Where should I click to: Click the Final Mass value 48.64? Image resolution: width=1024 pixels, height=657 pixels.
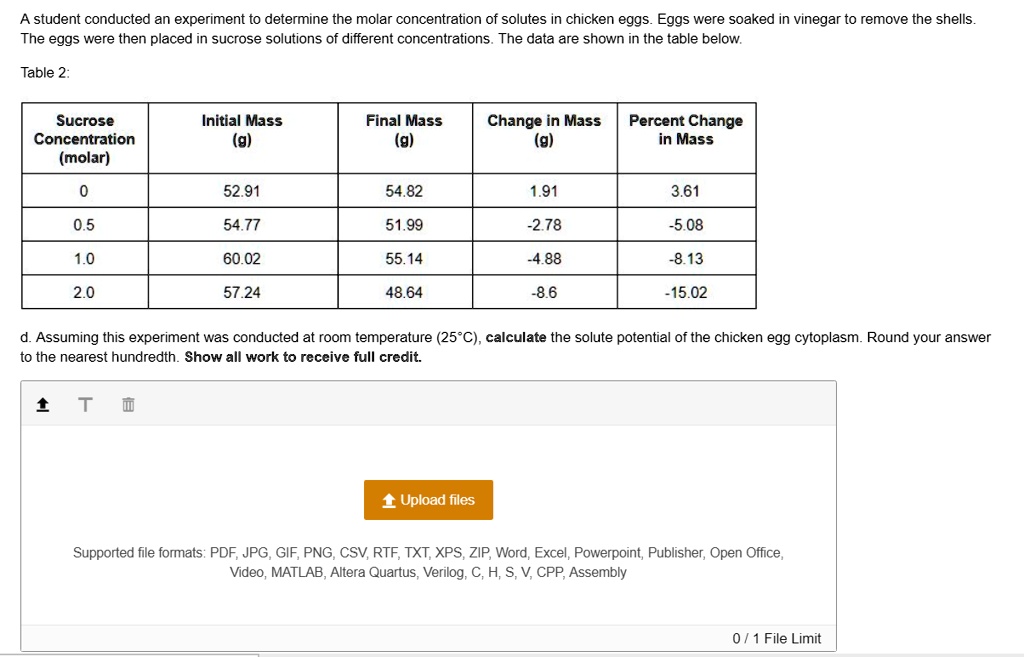pos(404,293)
